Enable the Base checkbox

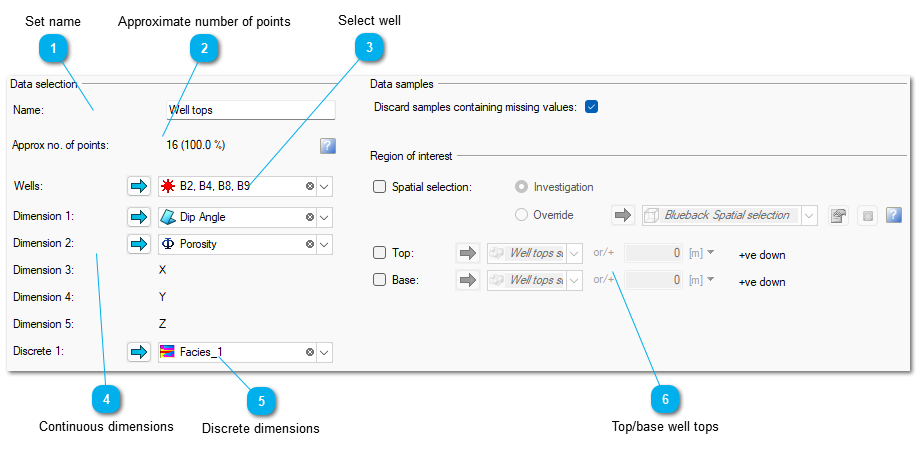380,280
